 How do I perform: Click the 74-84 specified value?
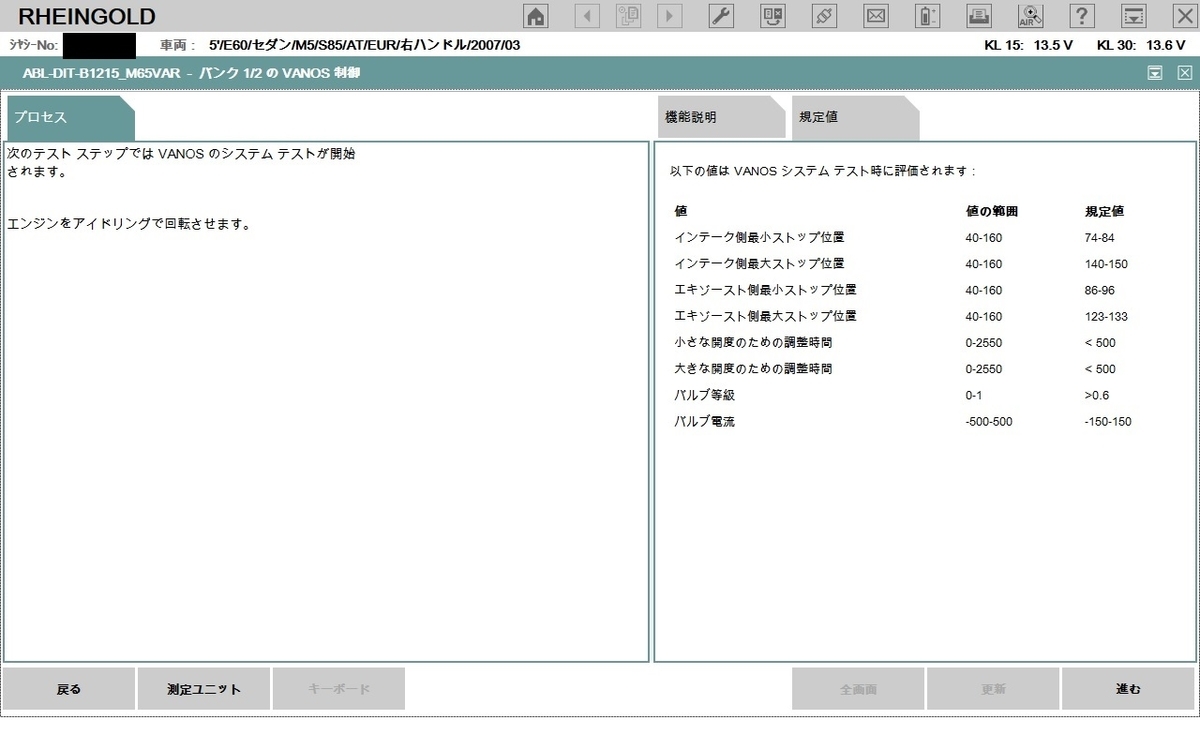[x=1099, y=238]
